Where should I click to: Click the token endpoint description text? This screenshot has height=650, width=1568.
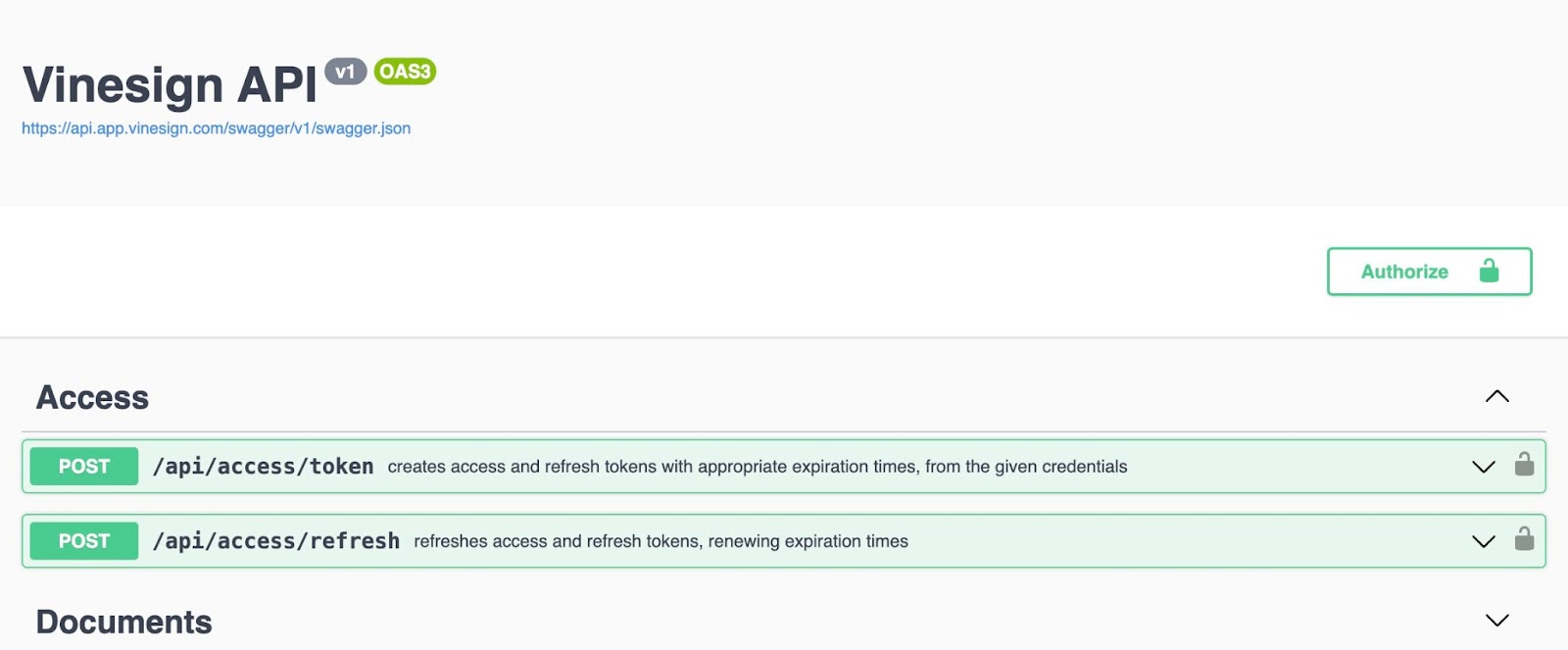pos(757,467)
